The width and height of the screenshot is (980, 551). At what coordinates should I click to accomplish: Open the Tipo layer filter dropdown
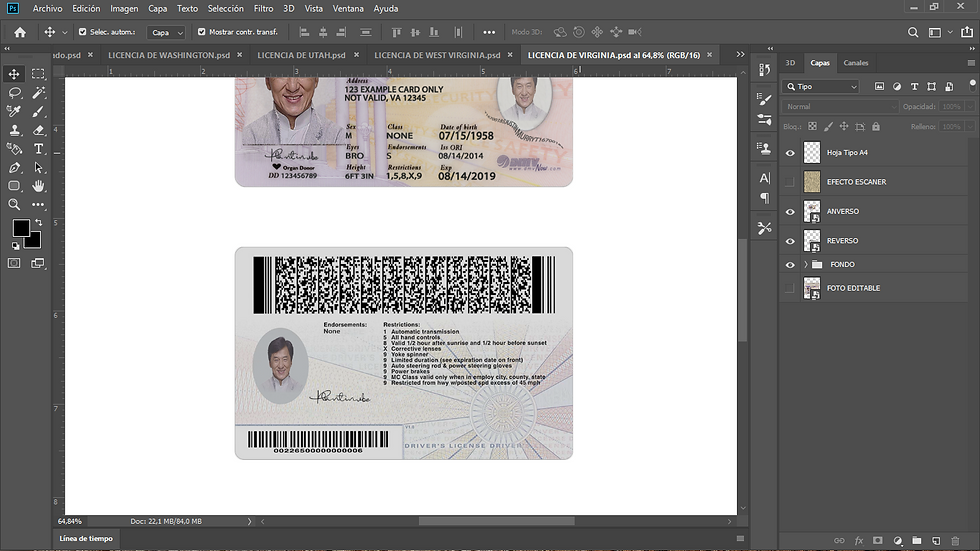pos(821,87)
